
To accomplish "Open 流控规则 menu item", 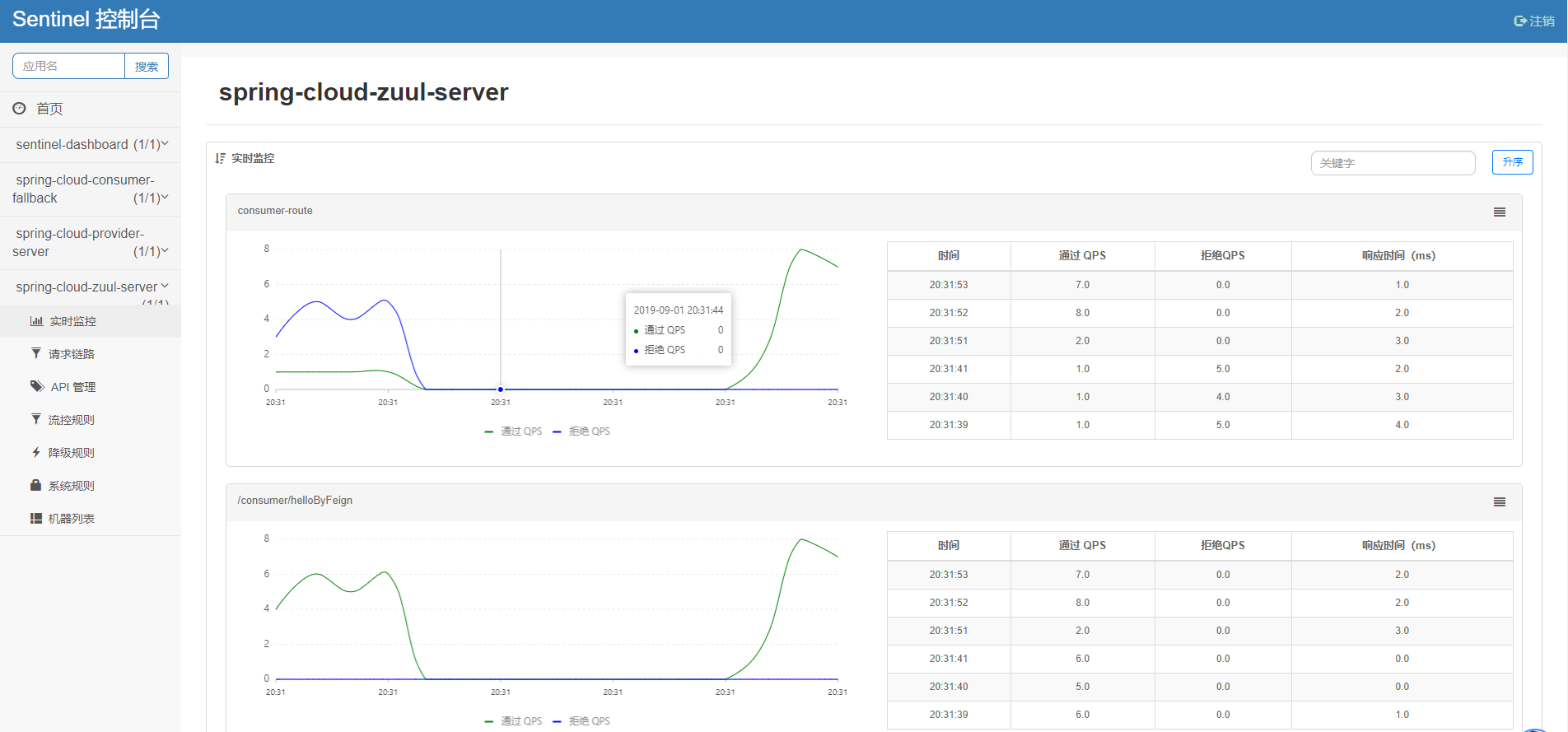I will click(91, 420).
